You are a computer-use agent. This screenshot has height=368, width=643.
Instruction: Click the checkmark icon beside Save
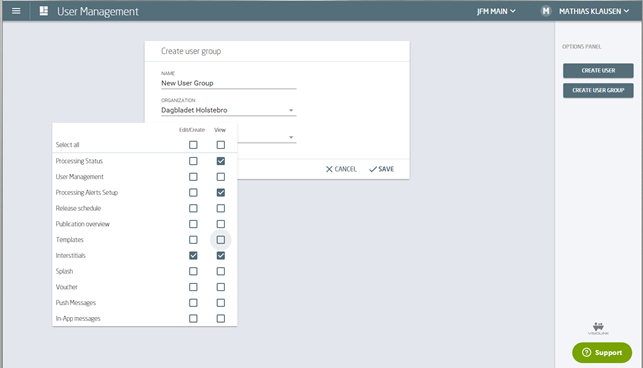pos(373,169)
